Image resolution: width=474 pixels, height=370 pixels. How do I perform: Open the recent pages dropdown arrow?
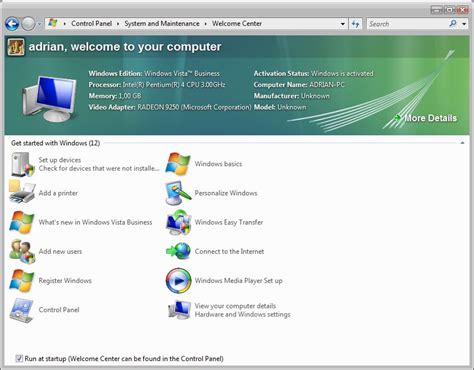tap(39, 24)
